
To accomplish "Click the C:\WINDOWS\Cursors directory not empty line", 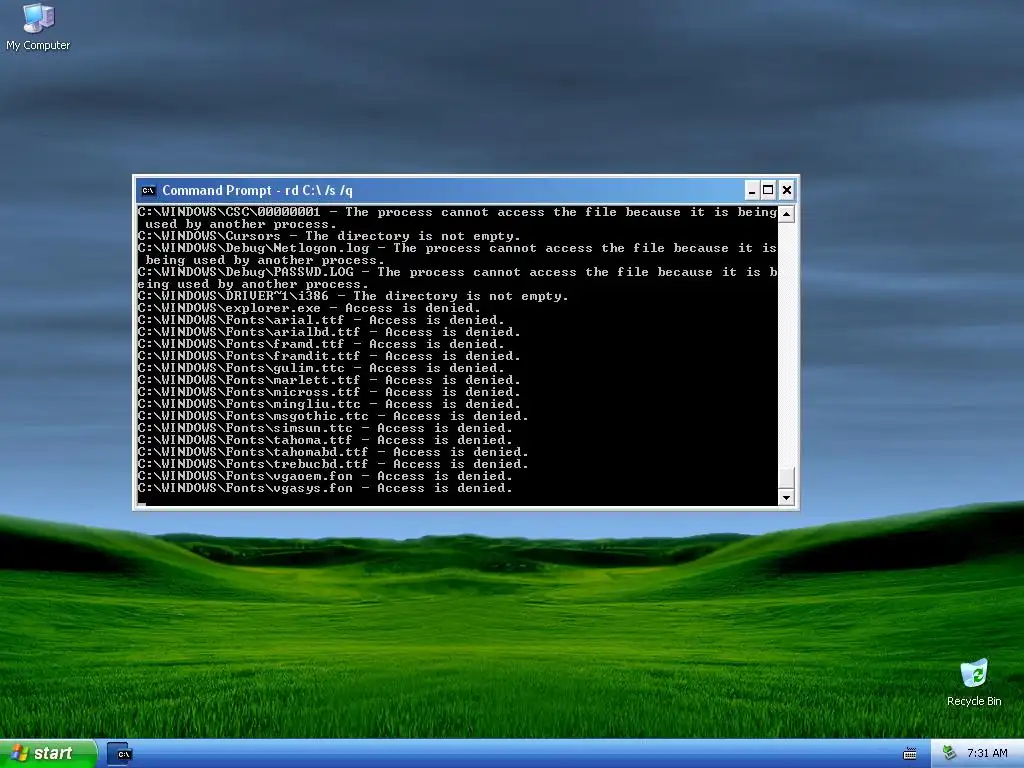I will tap(329, 236).
